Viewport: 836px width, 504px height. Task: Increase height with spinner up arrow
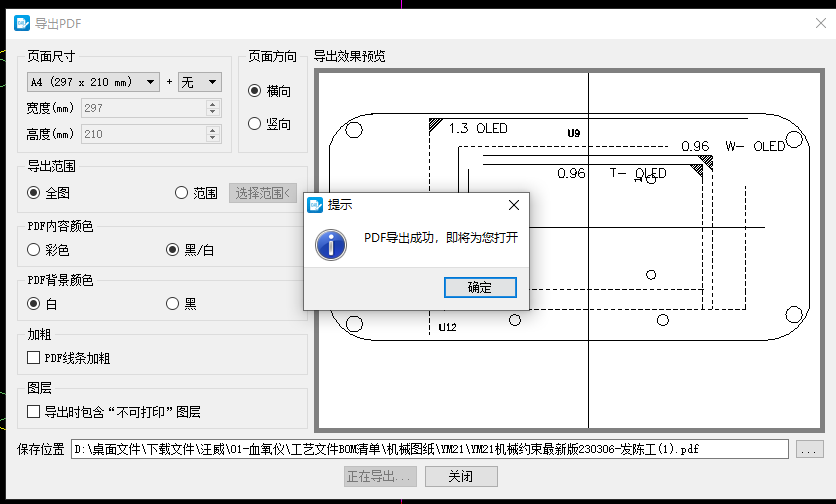213,130
